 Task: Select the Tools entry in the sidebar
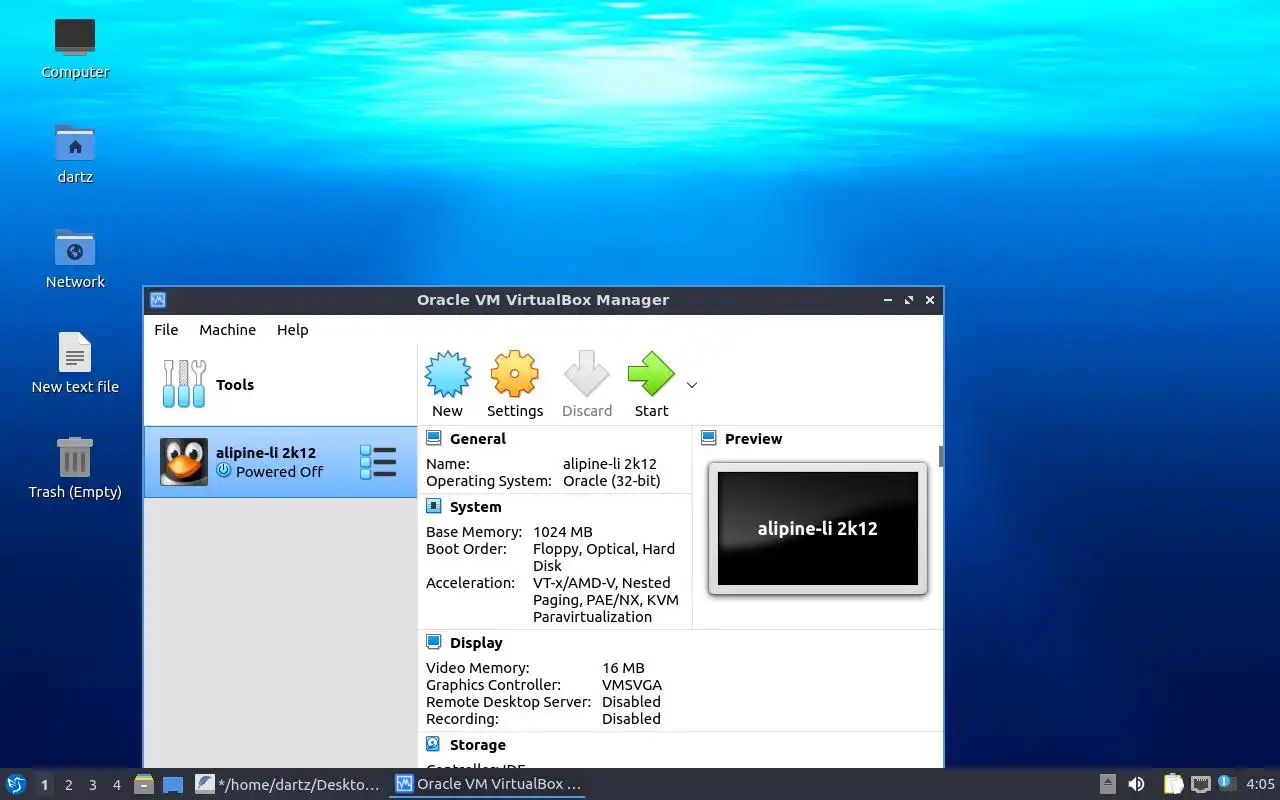(x=280, y=385)
